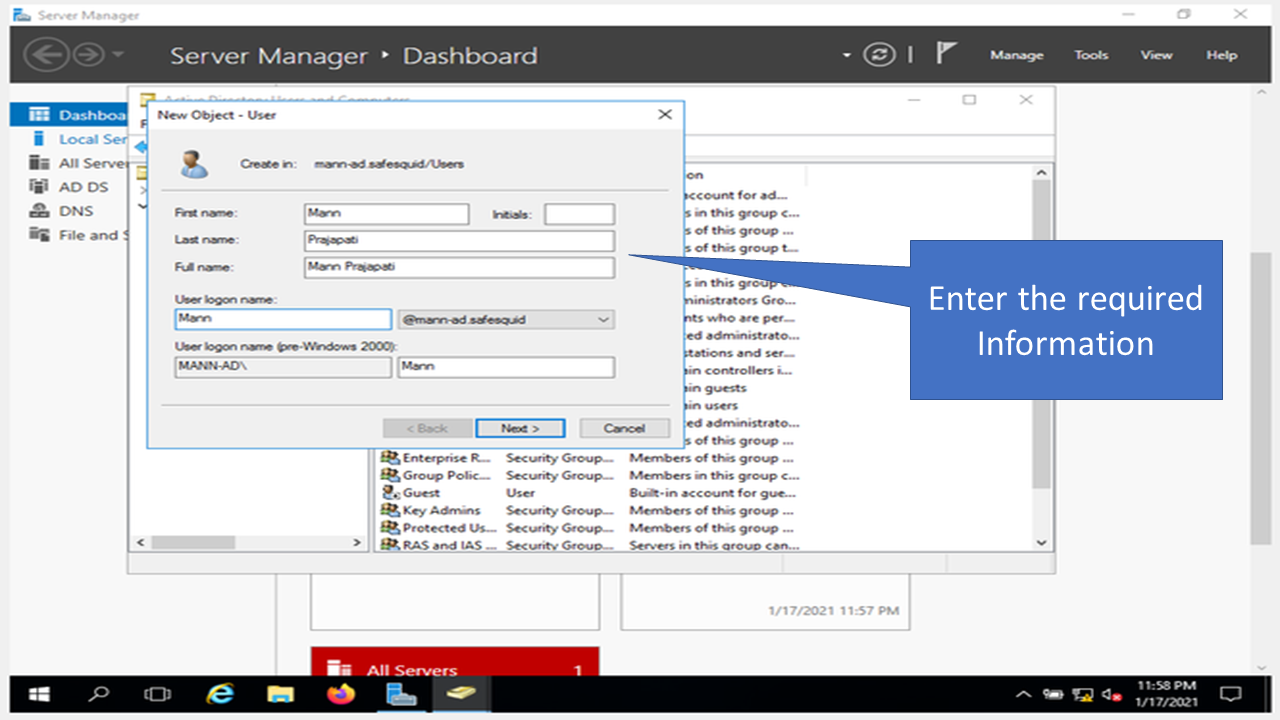Open the View menu
Image resolution: width=1280 pixels, height=720 pixels.
point(1156,55)
